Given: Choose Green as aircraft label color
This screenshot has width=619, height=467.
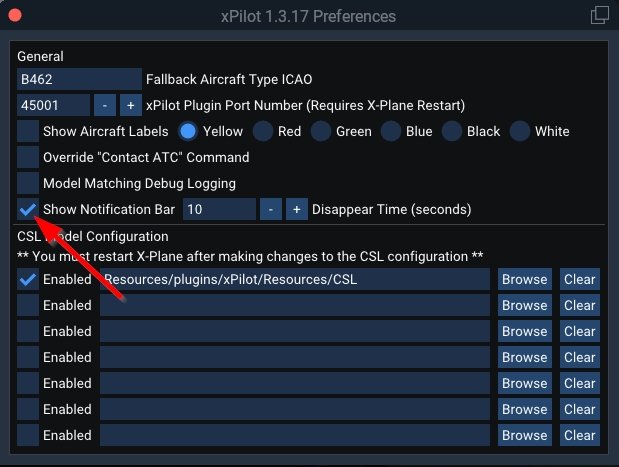Looking at the screenshot, I should click(x=320, y=131).
